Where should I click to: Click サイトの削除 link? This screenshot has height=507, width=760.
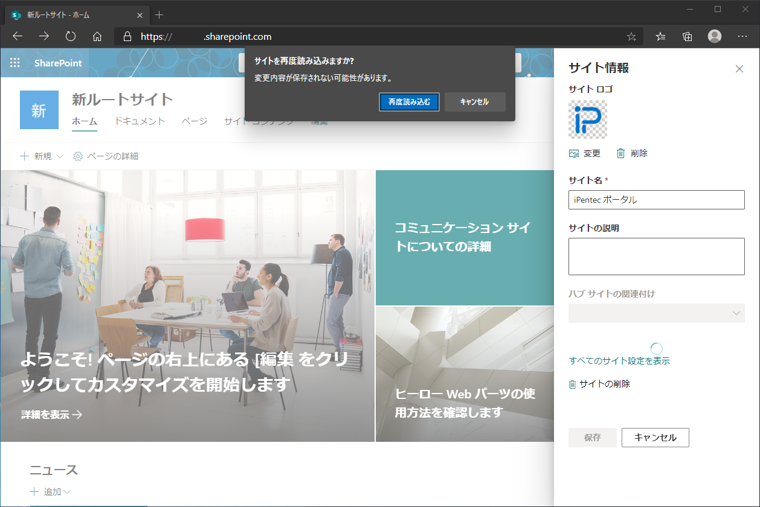599,384
